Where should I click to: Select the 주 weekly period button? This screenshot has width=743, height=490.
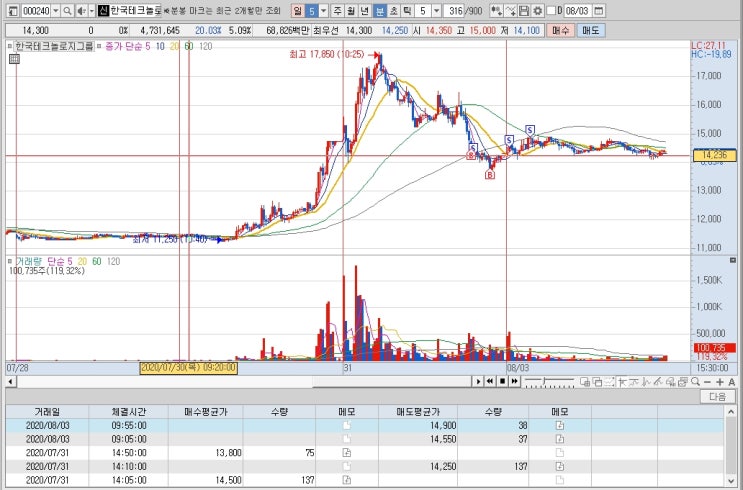(337, 10)
